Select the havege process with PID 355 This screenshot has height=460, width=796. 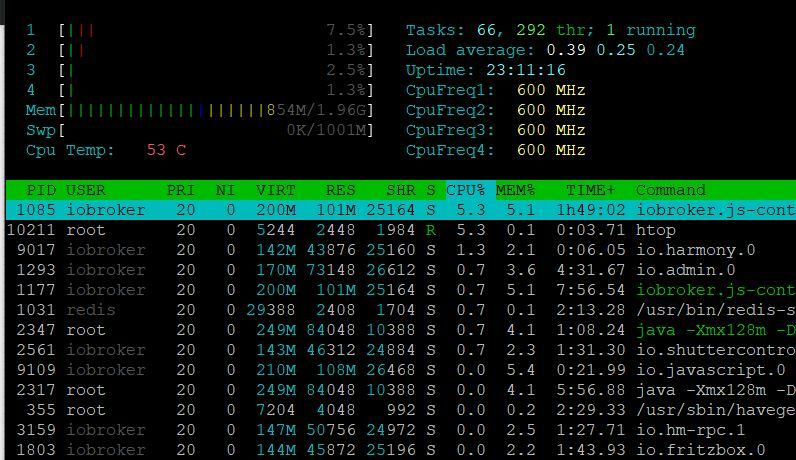401,410
